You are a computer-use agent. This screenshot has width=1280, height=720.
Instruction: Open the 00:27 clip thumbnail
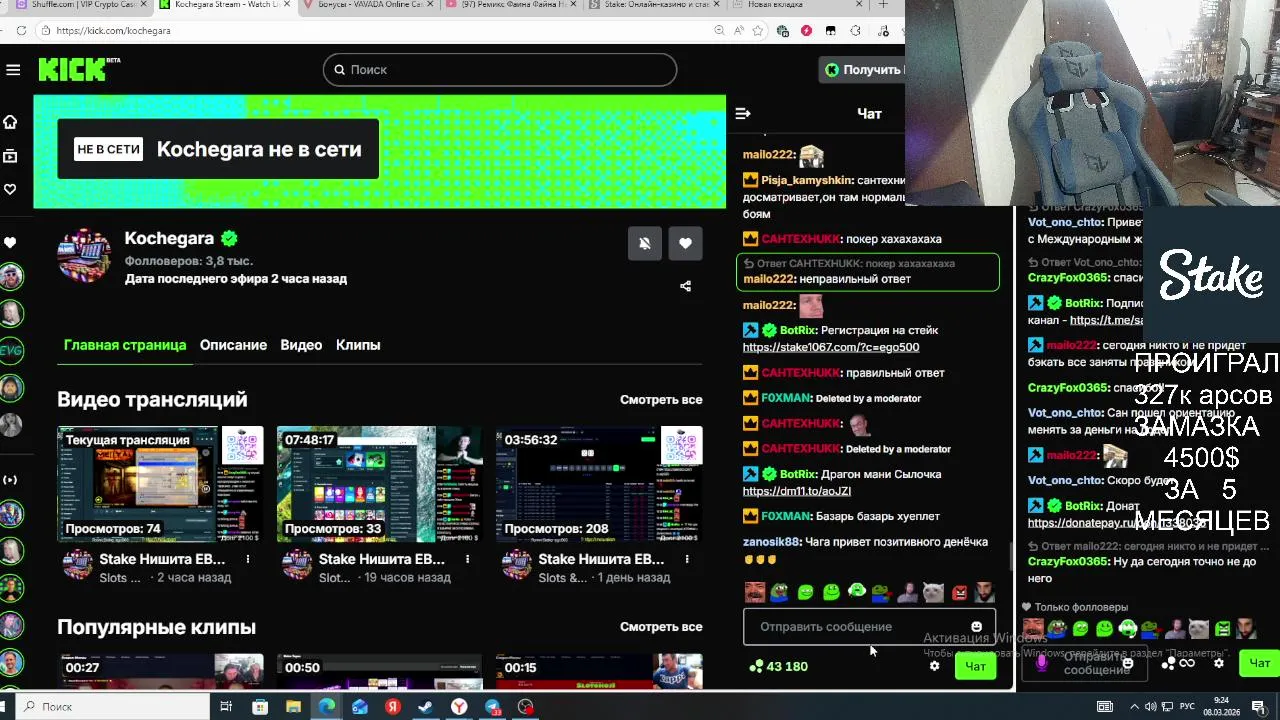click(x=160, y=672)
